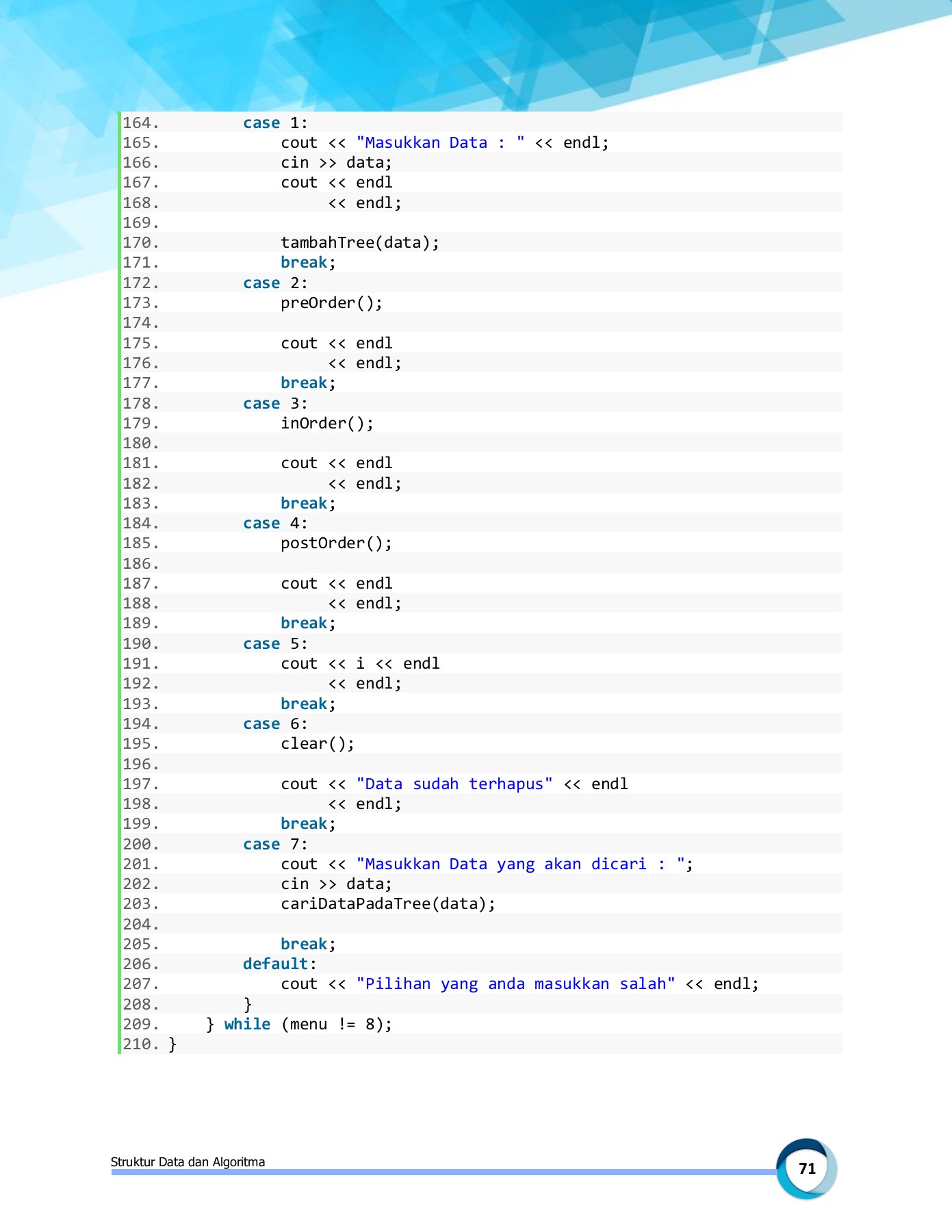Viewport: 952px width, 1232px height.
Task: Click the clear() call on line 195
Action: click(x=318, y=744)
